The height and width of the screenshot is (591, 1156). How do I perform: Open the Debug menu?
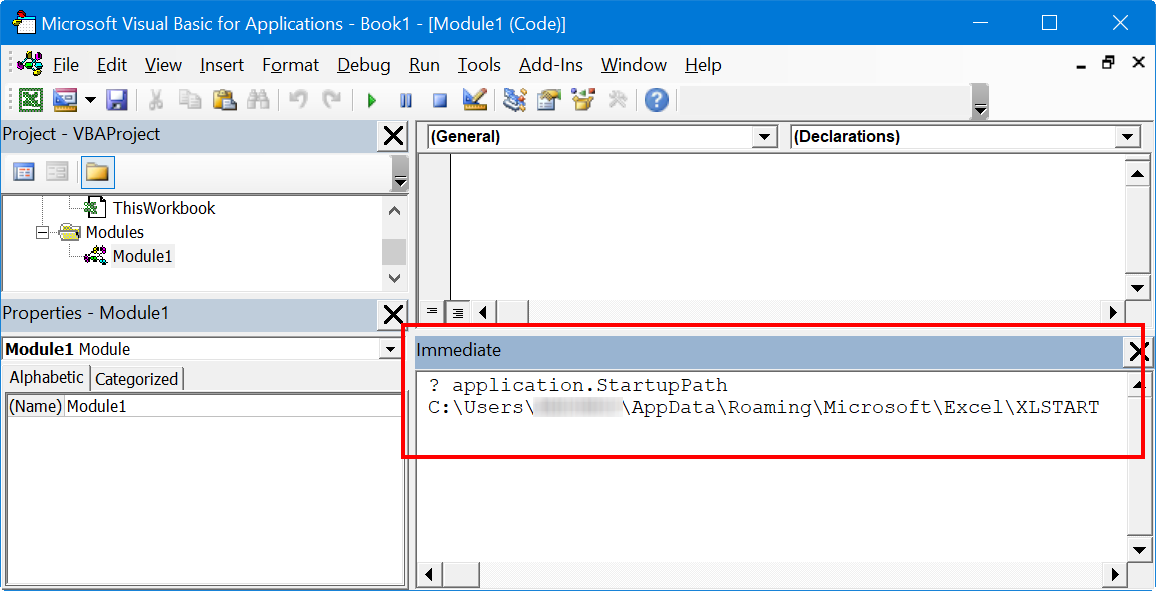363,65
